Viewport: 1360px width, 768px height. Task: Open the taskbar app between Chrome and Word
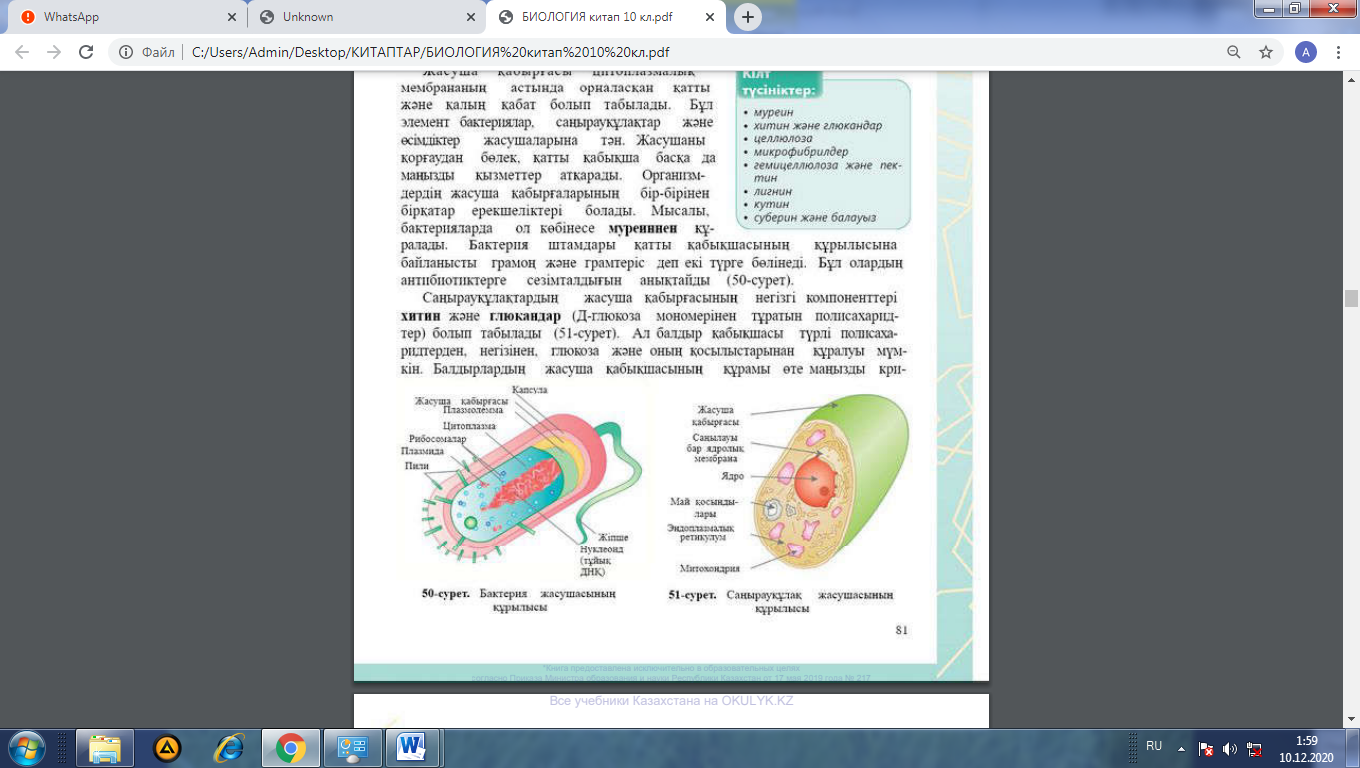pos(352,748)
